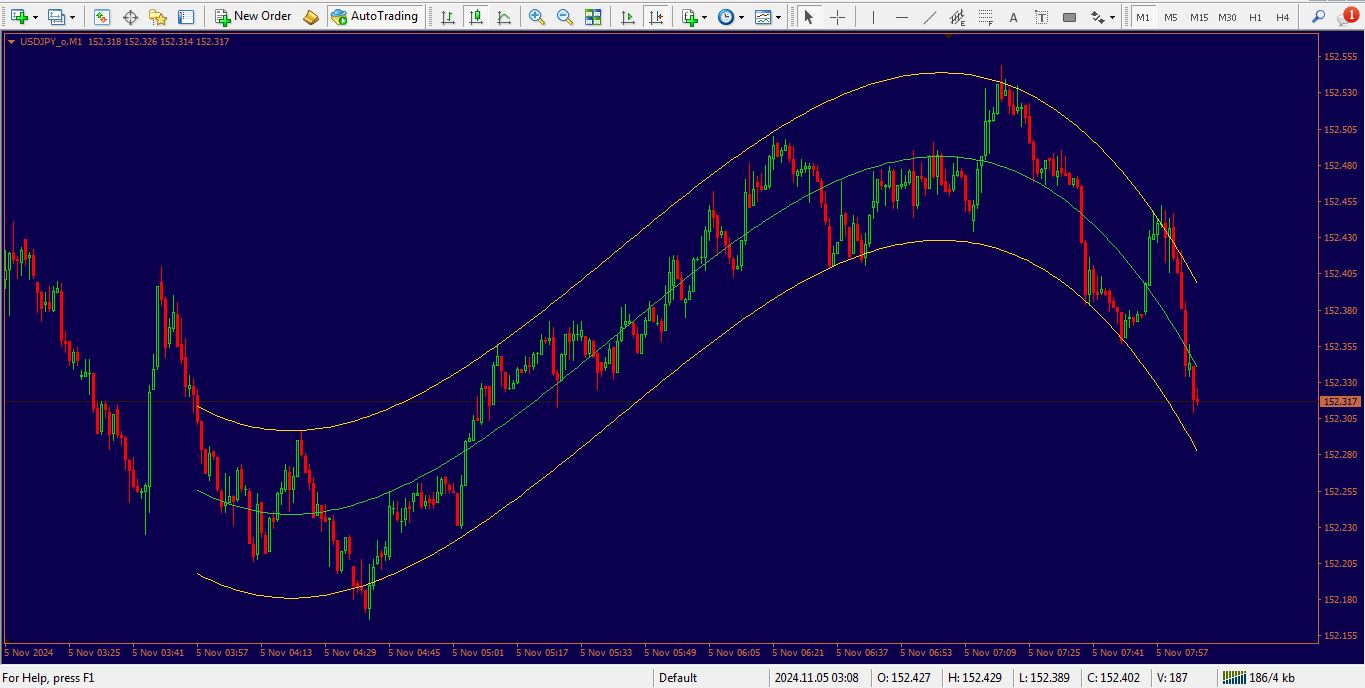Switch to M15 timeframe
Viewport: 1365px width, 688px height.
coord(1198,17)
